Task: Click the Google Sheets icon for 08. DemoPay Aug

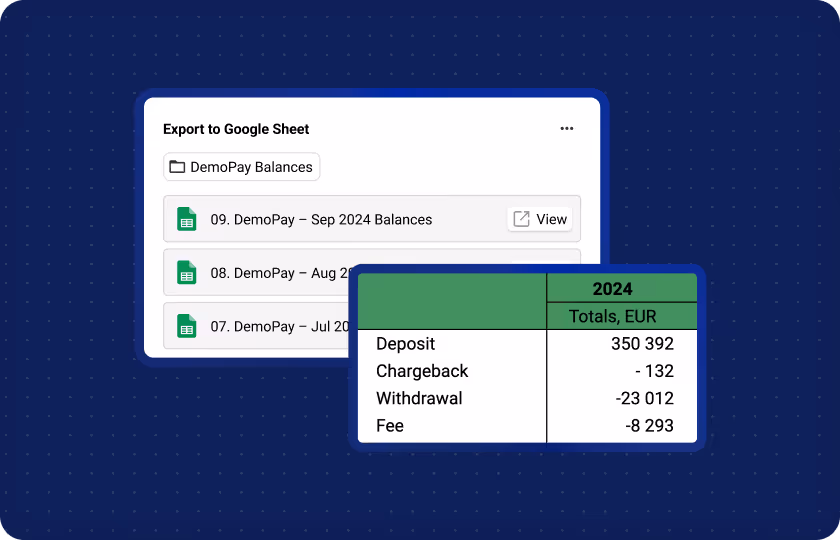Action: (x=186, y=273)
